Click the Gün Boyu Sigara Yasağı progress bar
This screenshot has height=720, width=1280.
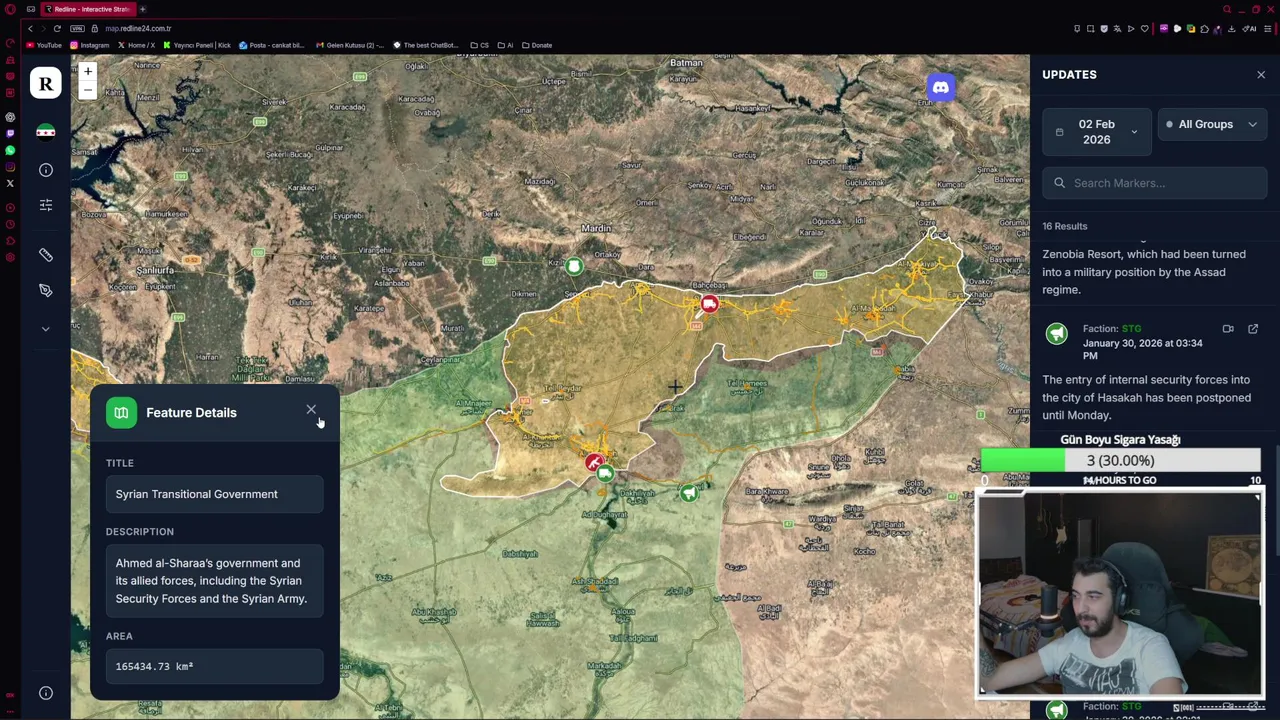(x=1120, y=460)
